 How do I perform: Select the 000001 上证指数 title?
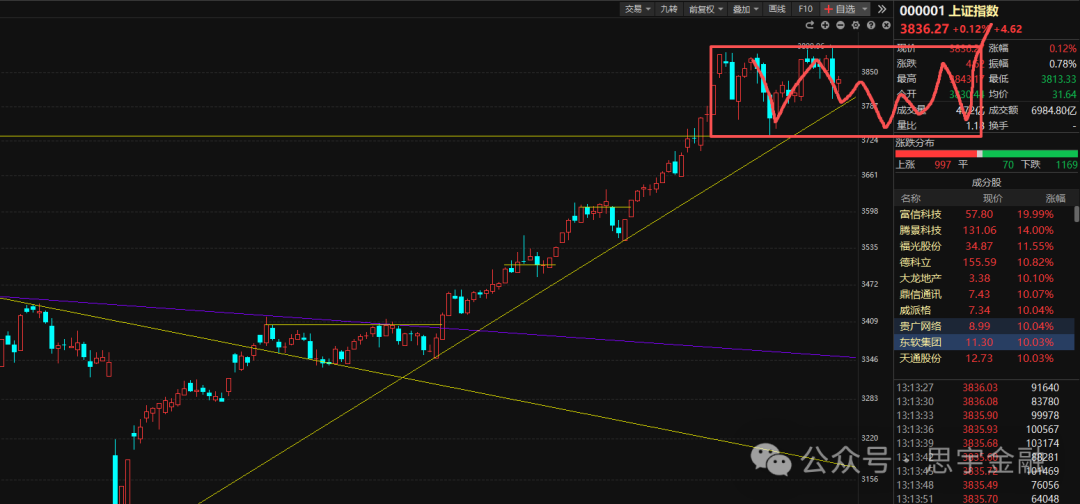(x=948, y=10)
